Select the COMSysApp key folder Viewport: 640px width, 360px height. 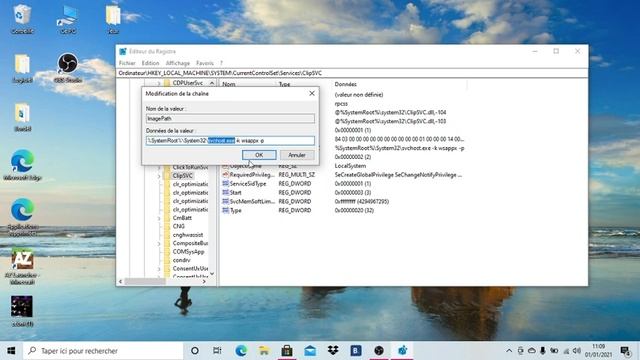coord(188,252)
